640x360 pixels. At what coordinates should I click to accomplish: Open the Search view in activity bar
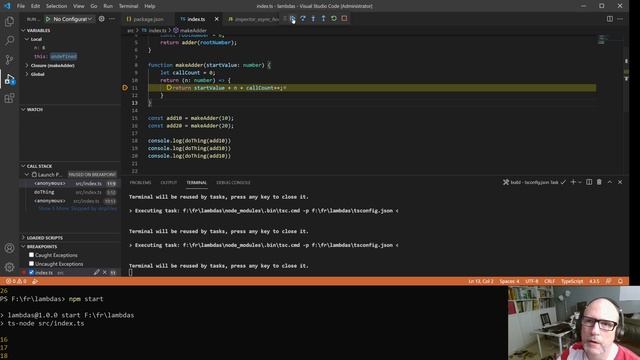(9, 40)
